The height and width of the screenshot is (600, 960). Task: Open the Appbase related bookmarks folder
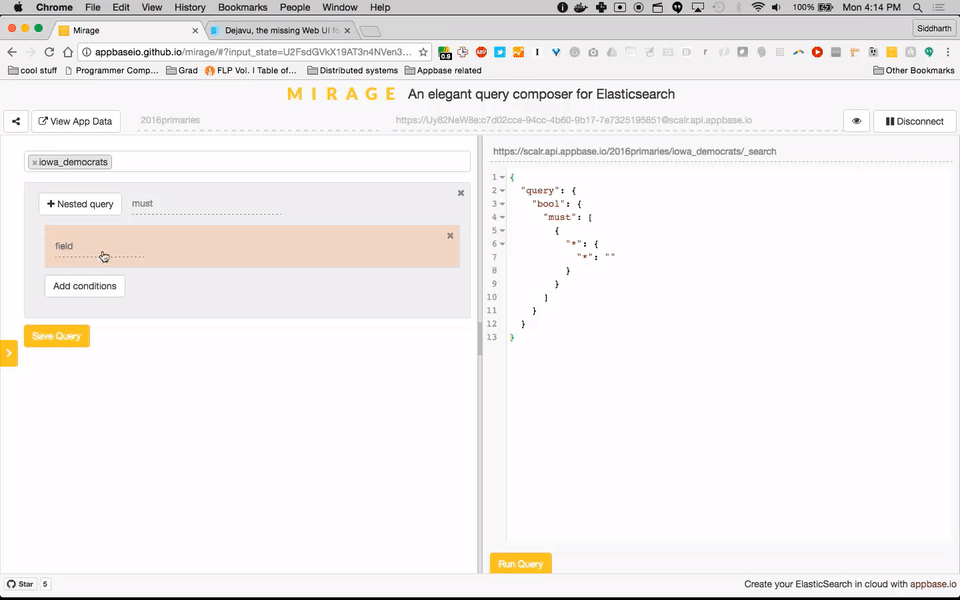coord(443,70)
